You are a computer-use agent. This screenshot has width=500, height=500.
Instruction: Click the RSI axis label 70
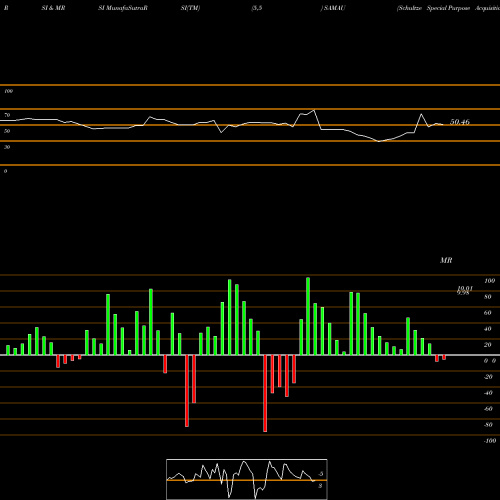pyautogui.click(x=7, y=115)
